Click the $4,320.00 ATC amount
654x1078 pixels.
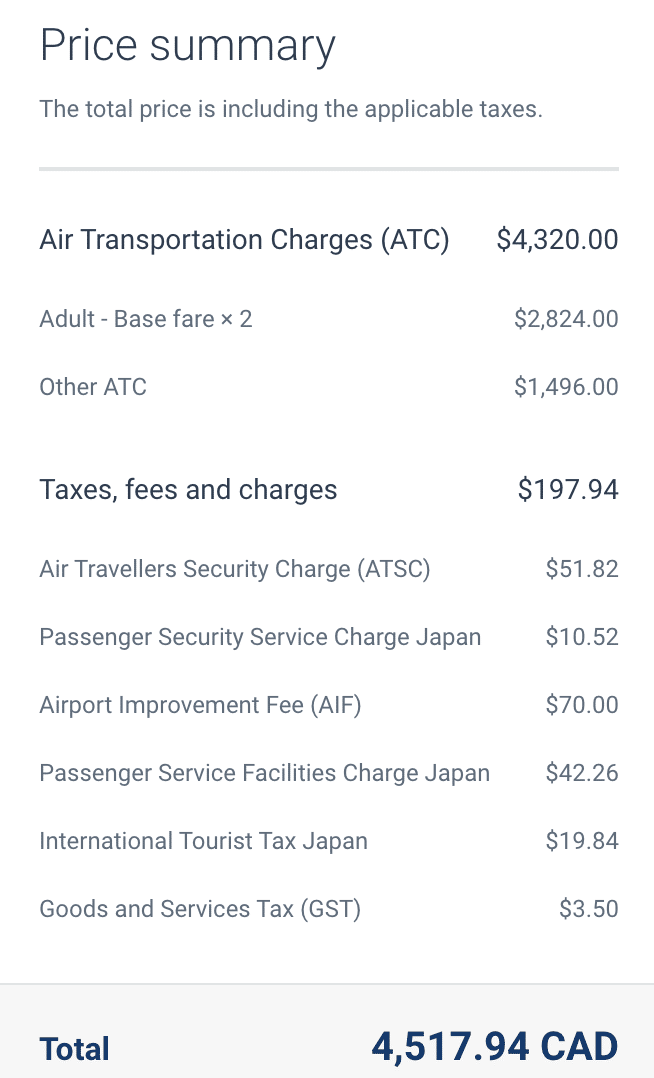[x=557, y=240]
